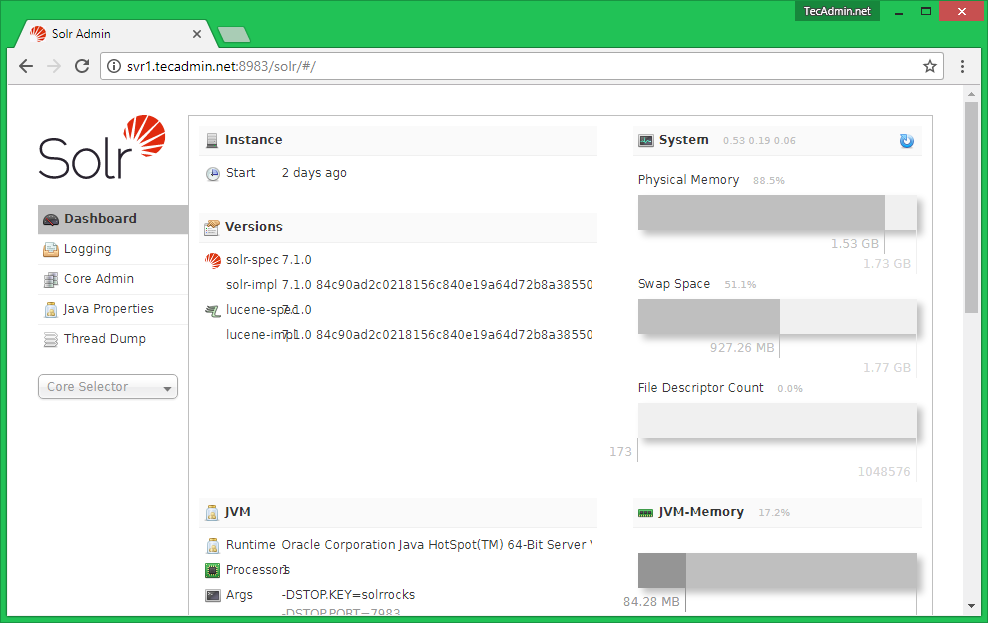Screen dimensions: 988x623
Task: Click the 88.5% physical memory percentage
Action: tap(769, 181)
